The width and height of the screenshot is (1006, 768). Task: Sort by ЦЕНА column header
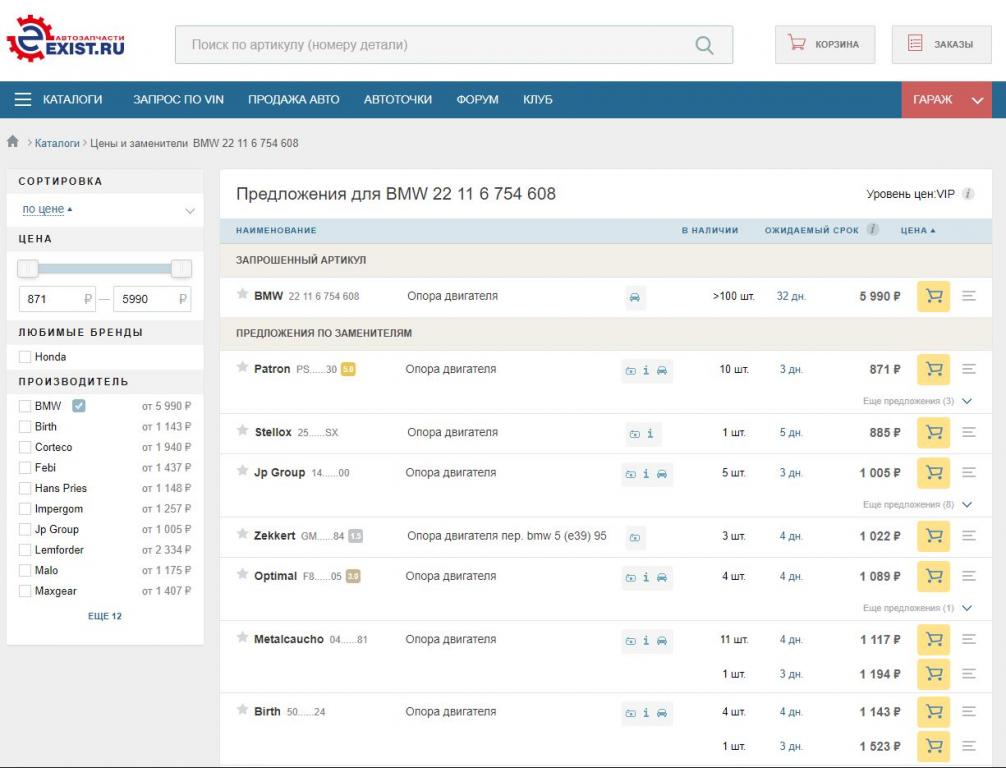[917, 230]
